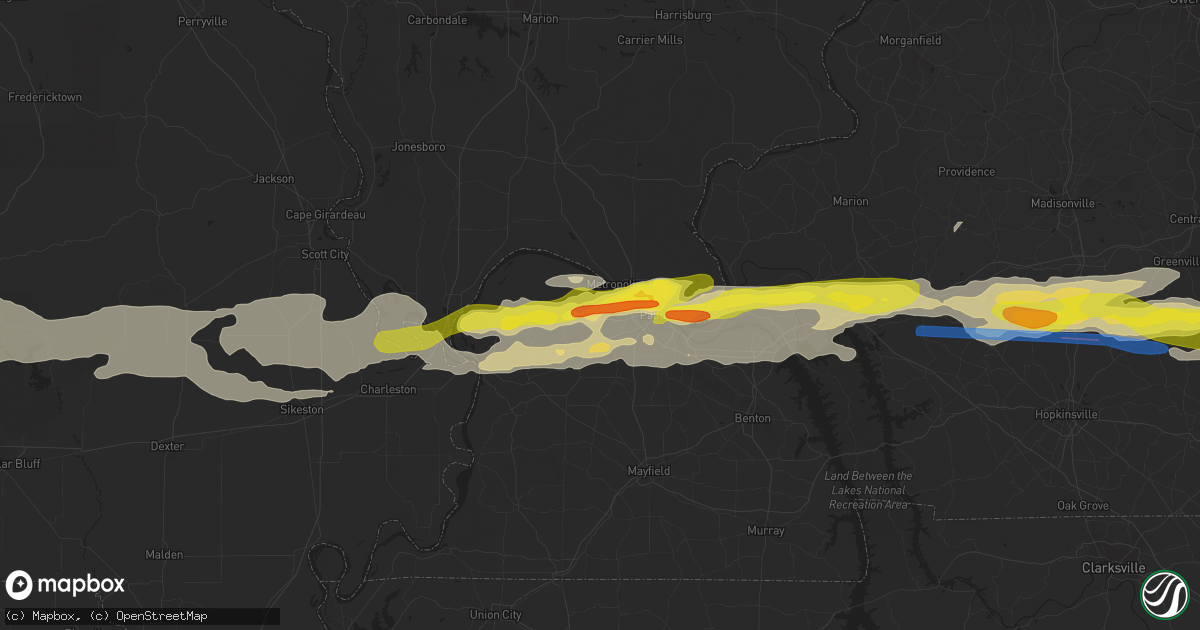Click the Malden label

pyautogui.click(x=165, y=554)
